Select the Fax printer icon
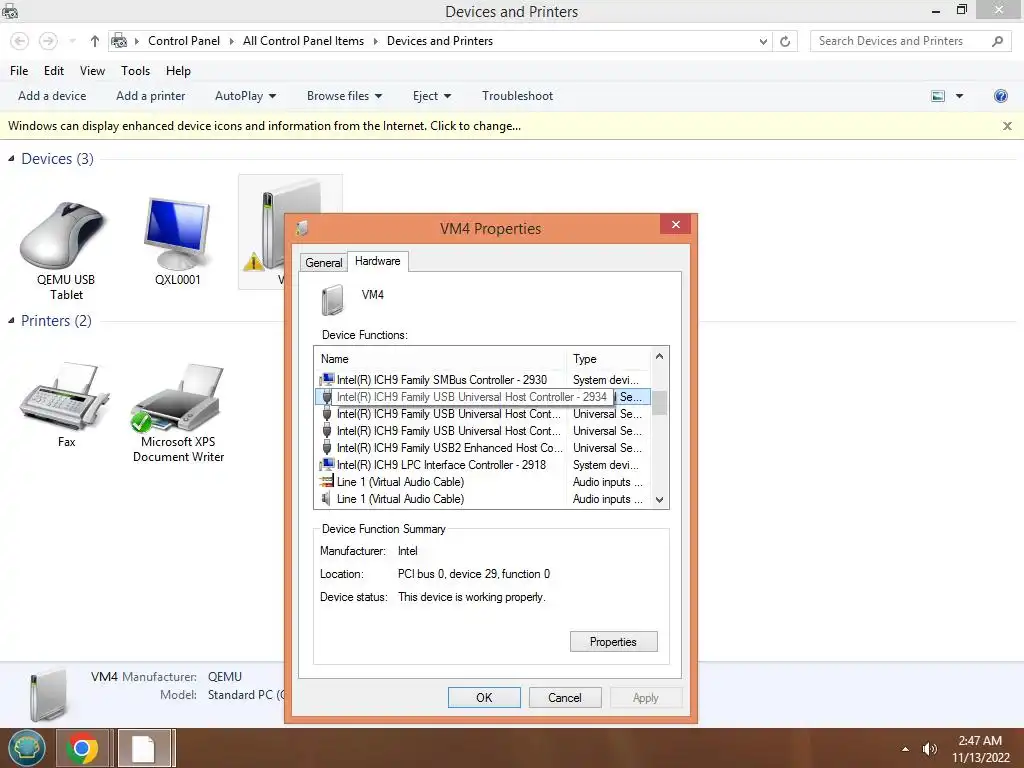 pyautogui.click(x=65, y=396)
